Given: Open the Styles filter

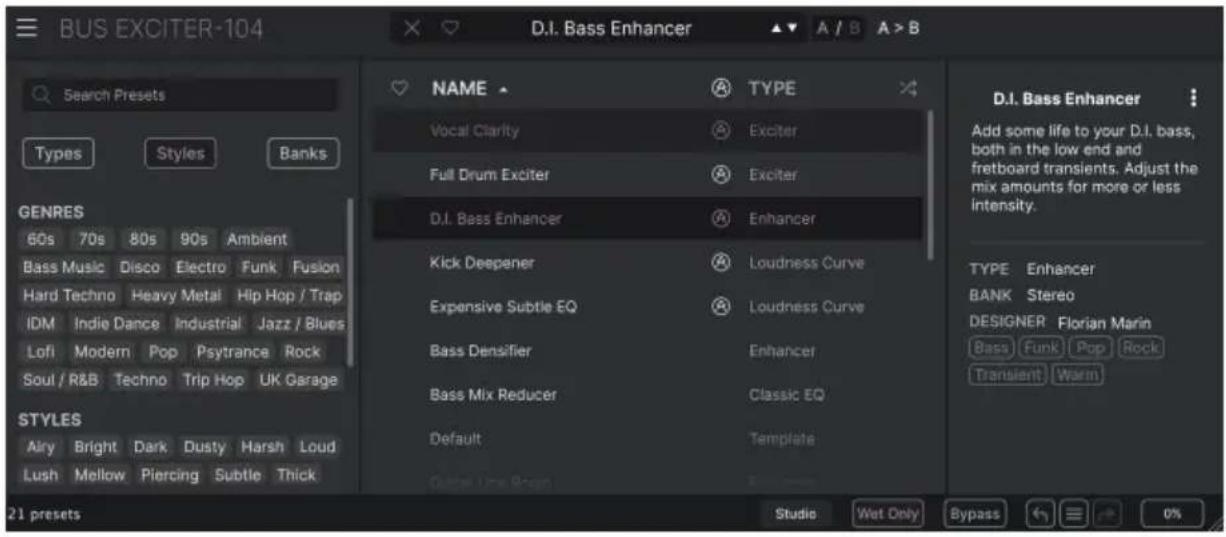Looking at the screenshot, I should 181,154.
